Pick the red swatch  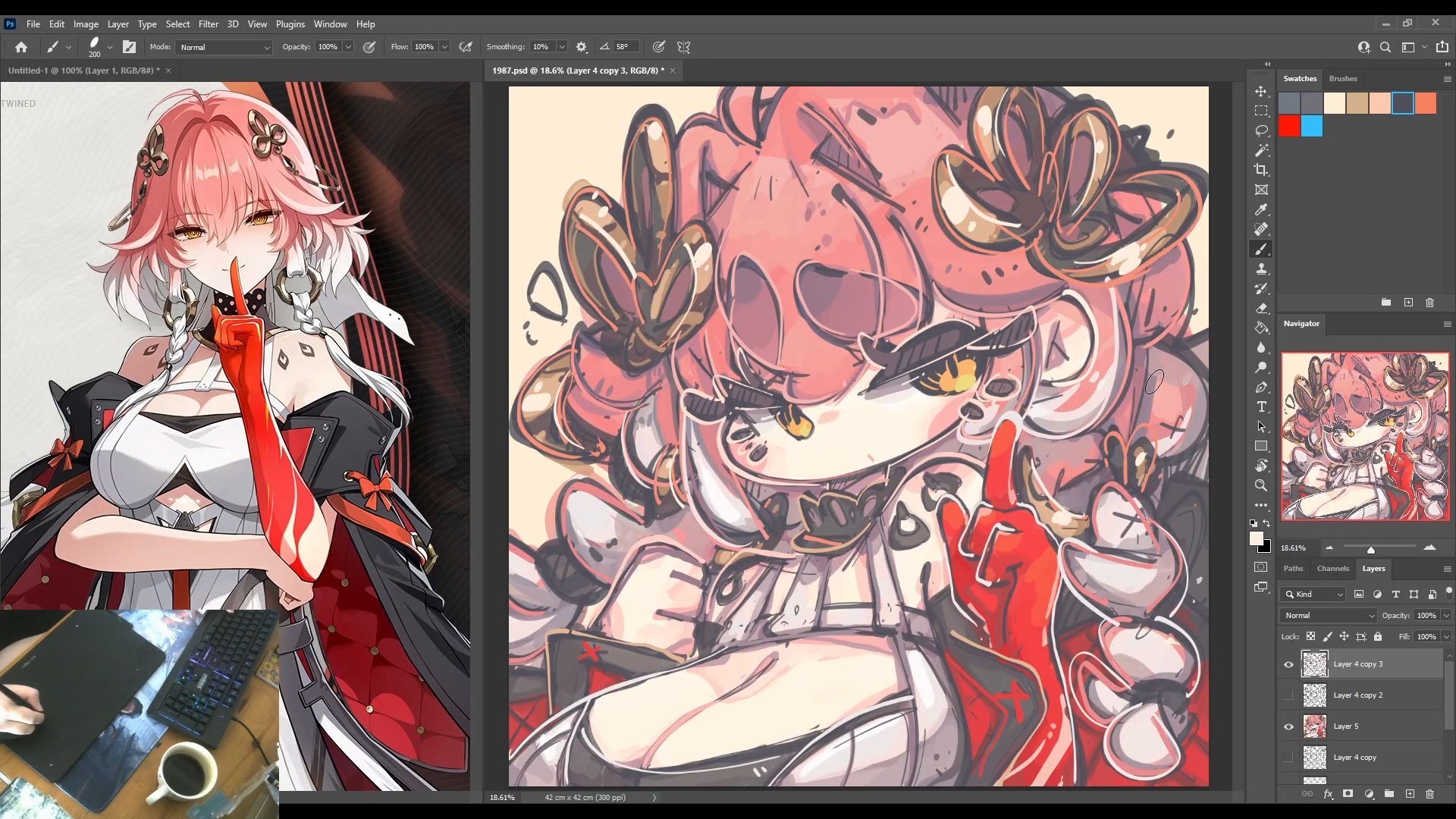1289,127
